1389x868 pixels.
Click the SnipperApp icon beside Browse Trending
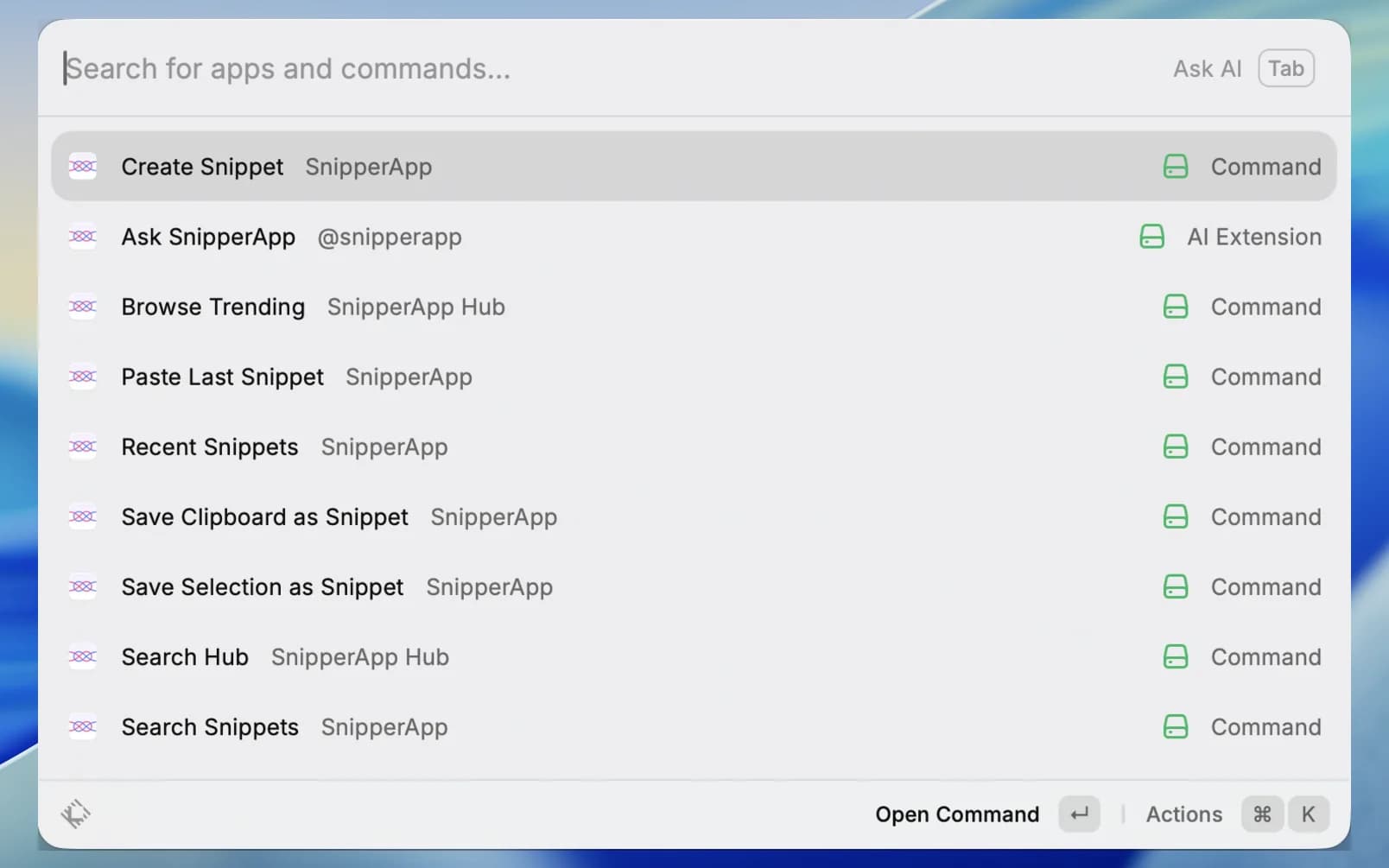click(83, 307)
